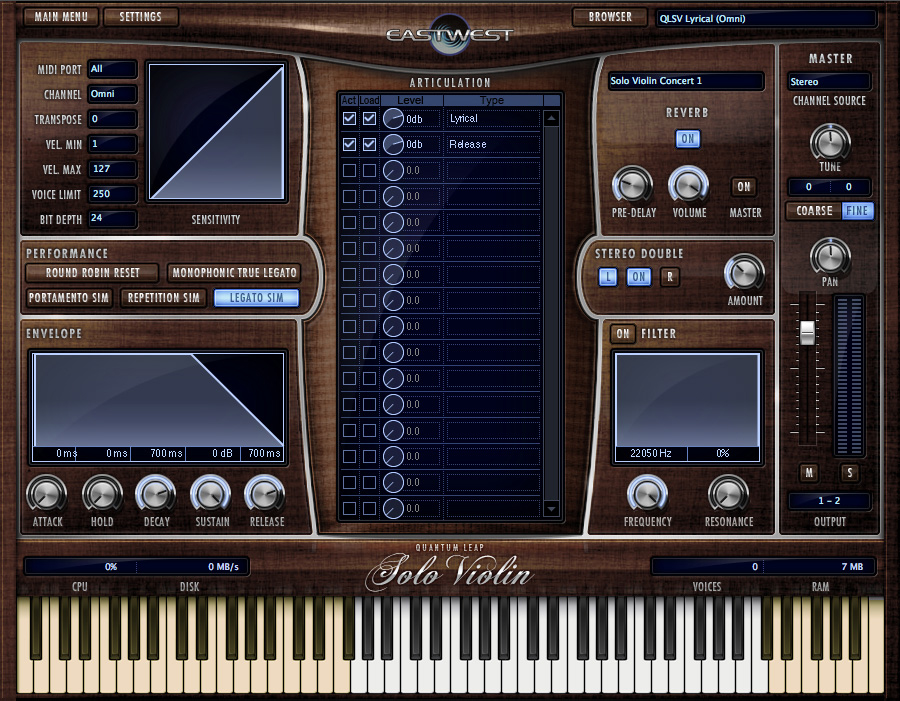Open the Main Menu

[61, 17]
